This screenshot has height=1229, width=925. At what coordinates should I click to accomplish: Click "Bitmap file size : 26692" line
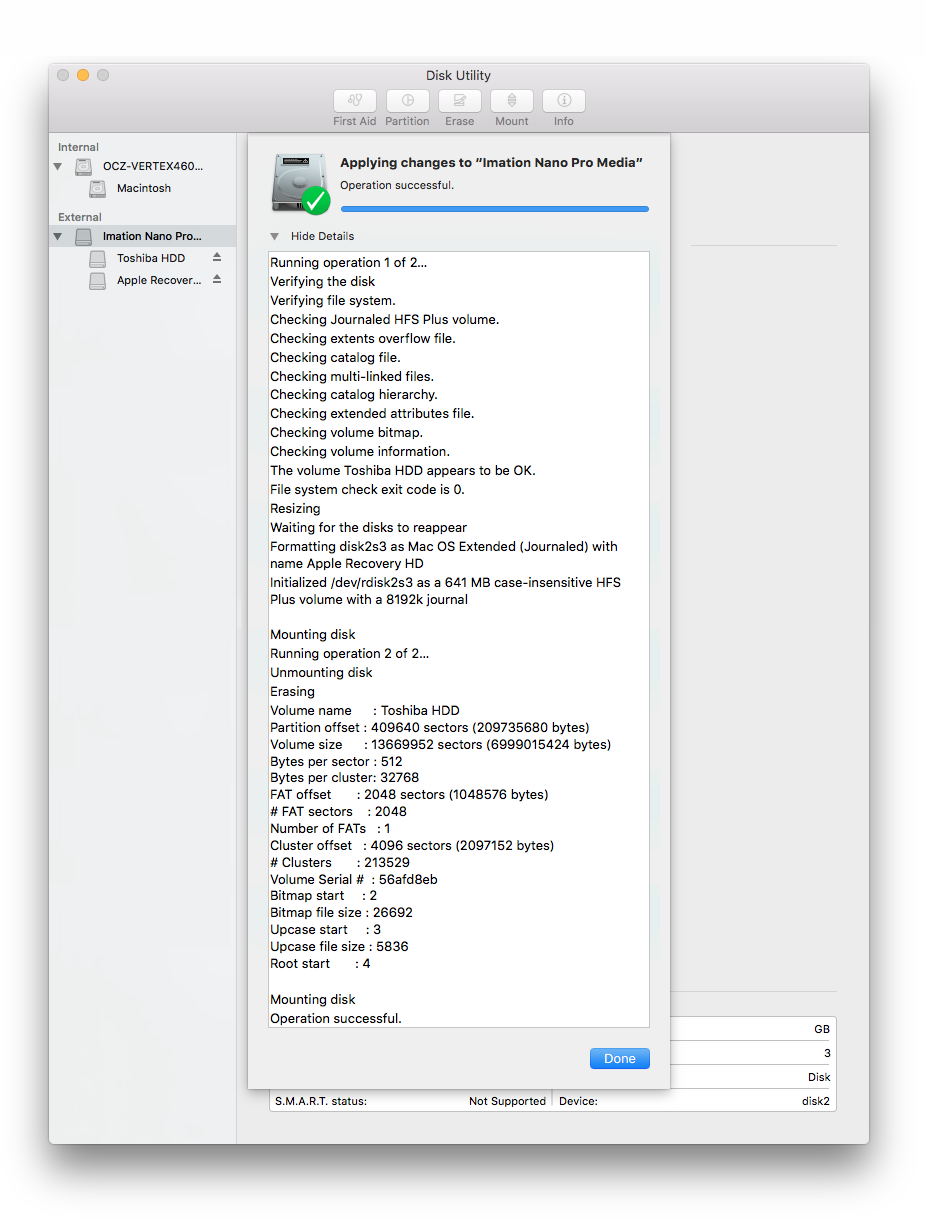point(341,913)
